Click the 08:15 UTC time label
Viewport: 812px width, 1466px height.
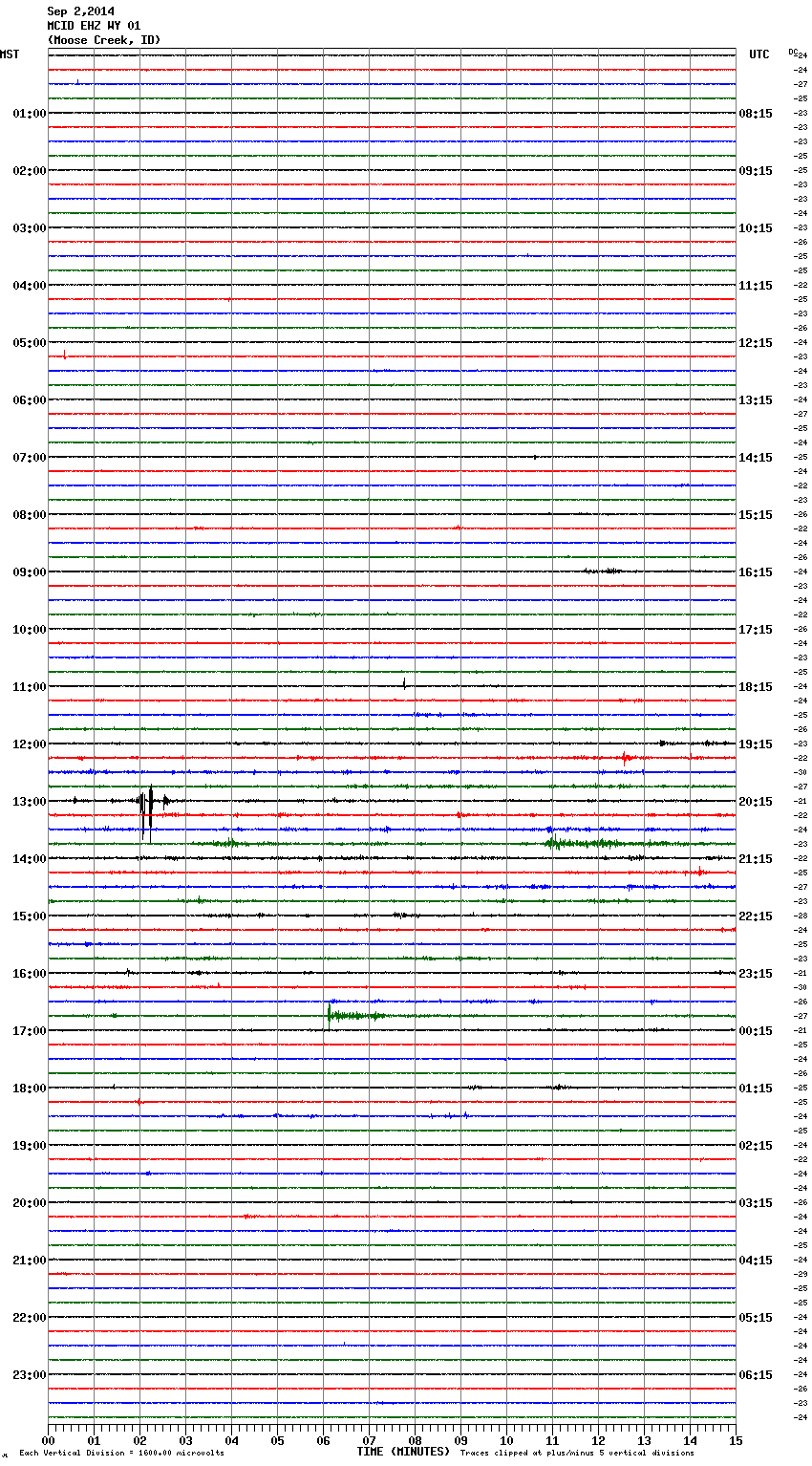(x=756, y=114)
